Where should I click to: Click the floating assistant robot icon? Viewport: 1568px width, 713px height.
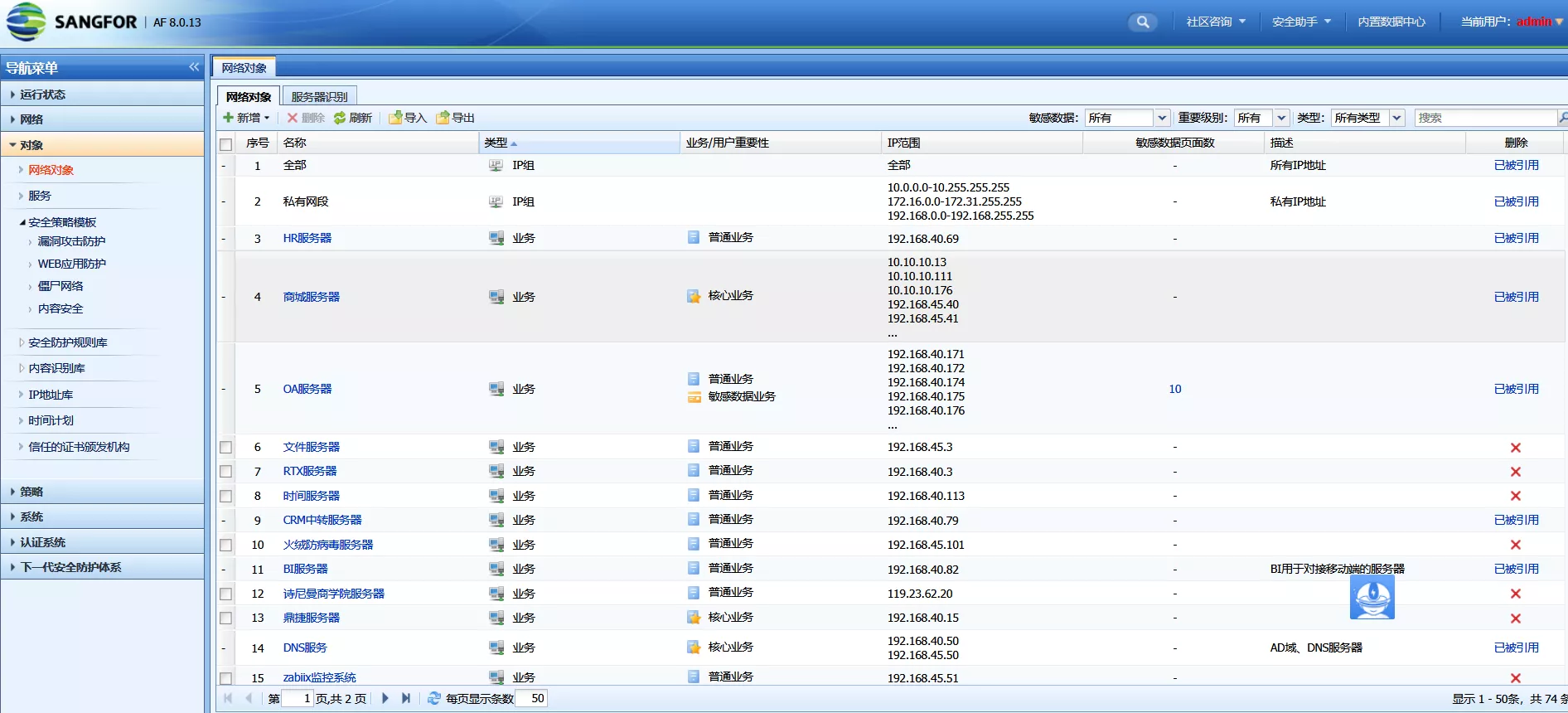click(x=1372, y=597)
